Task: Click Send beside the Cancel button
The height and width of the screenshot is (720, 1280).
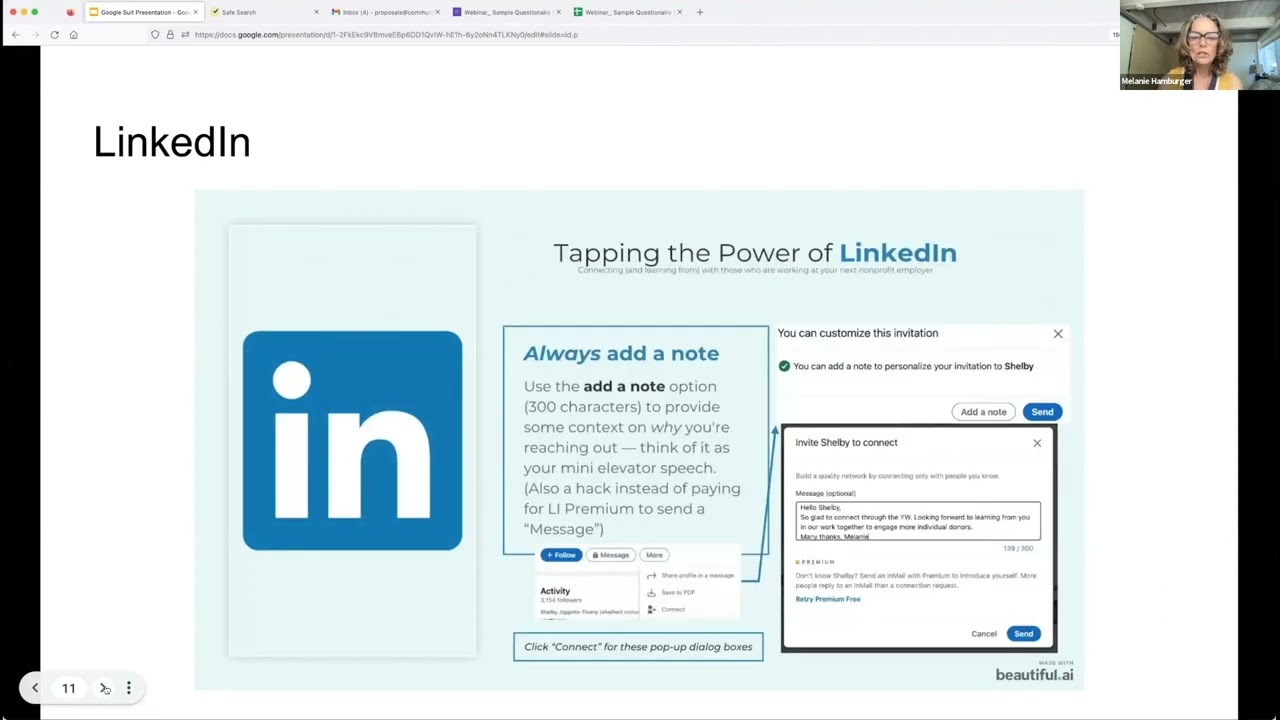Action: (x=1023, y=634)
